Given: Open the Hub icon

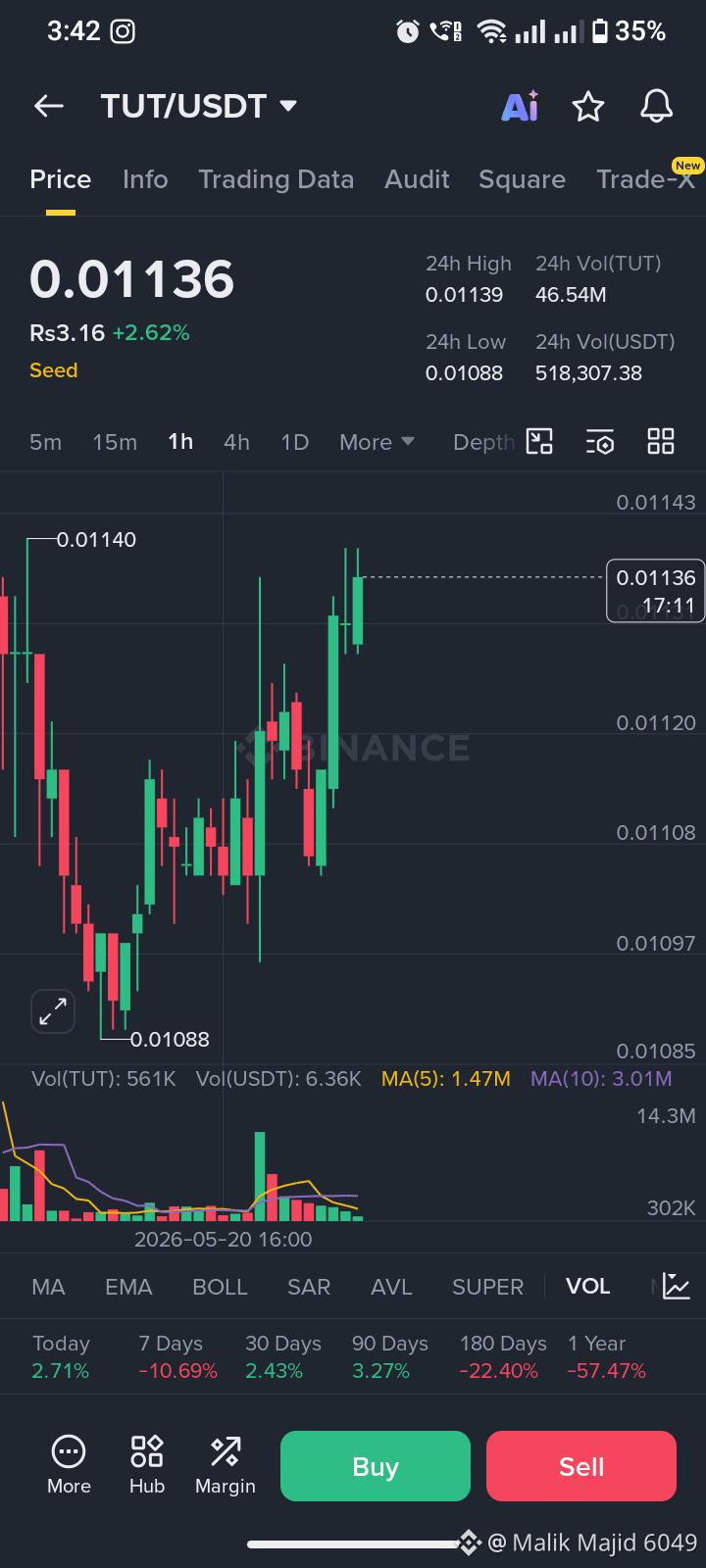Looking at the screenshot, I should [147, 1466].
